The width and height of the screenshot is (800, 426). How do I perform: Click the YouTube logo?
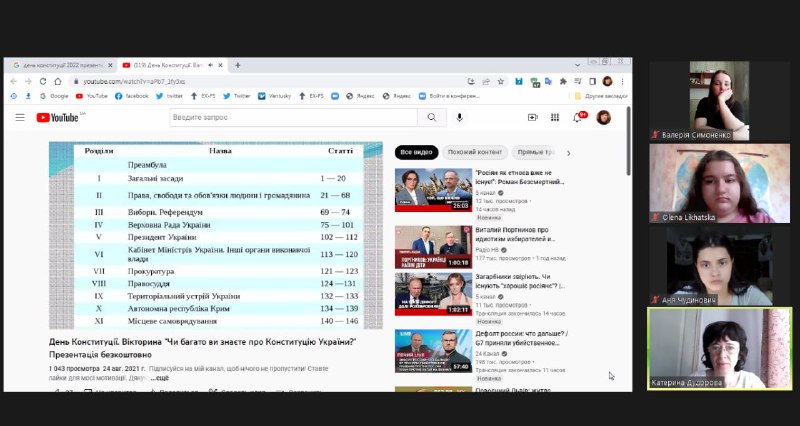click(x=57, y=117)
